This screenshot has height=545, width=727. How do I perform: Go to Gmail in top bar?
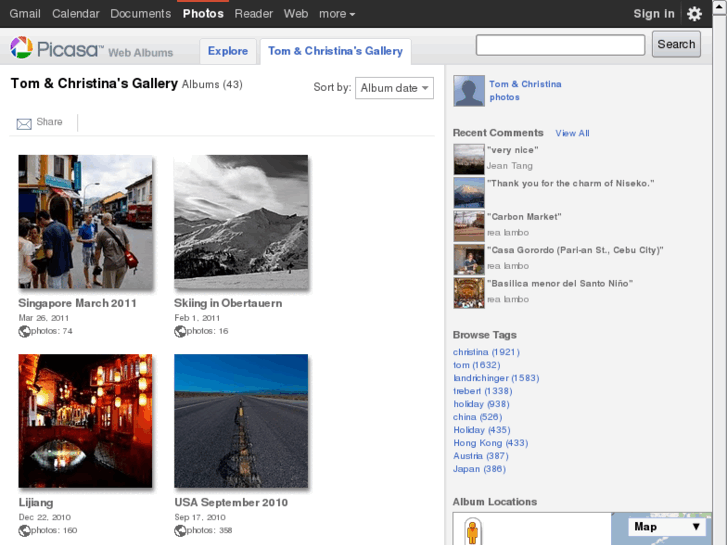(25, 14)
